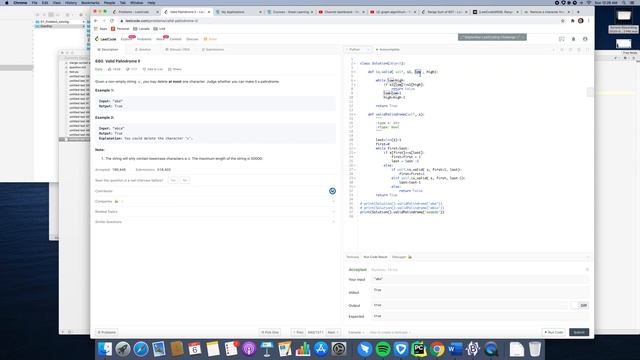Open the Numbers bar-chart icon in Dock
The width and height of the screenshot is (640, 360).
(x=303, y=349)
